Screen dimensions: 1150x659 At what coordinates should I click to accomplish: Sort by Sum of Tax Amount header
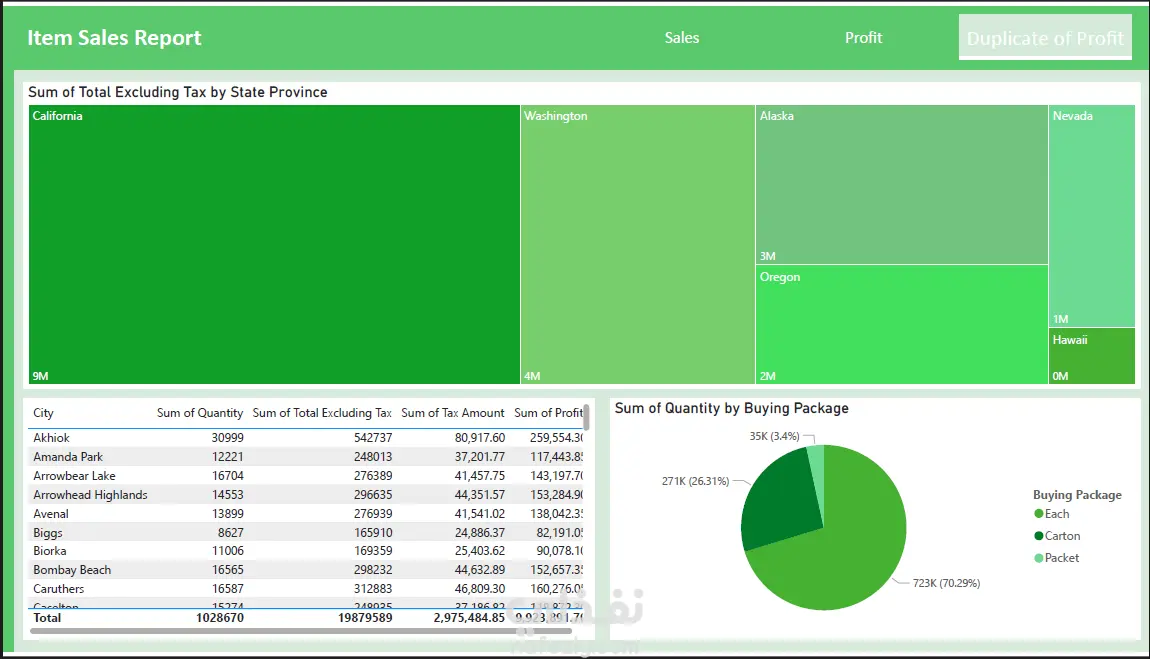coord(453,413)
